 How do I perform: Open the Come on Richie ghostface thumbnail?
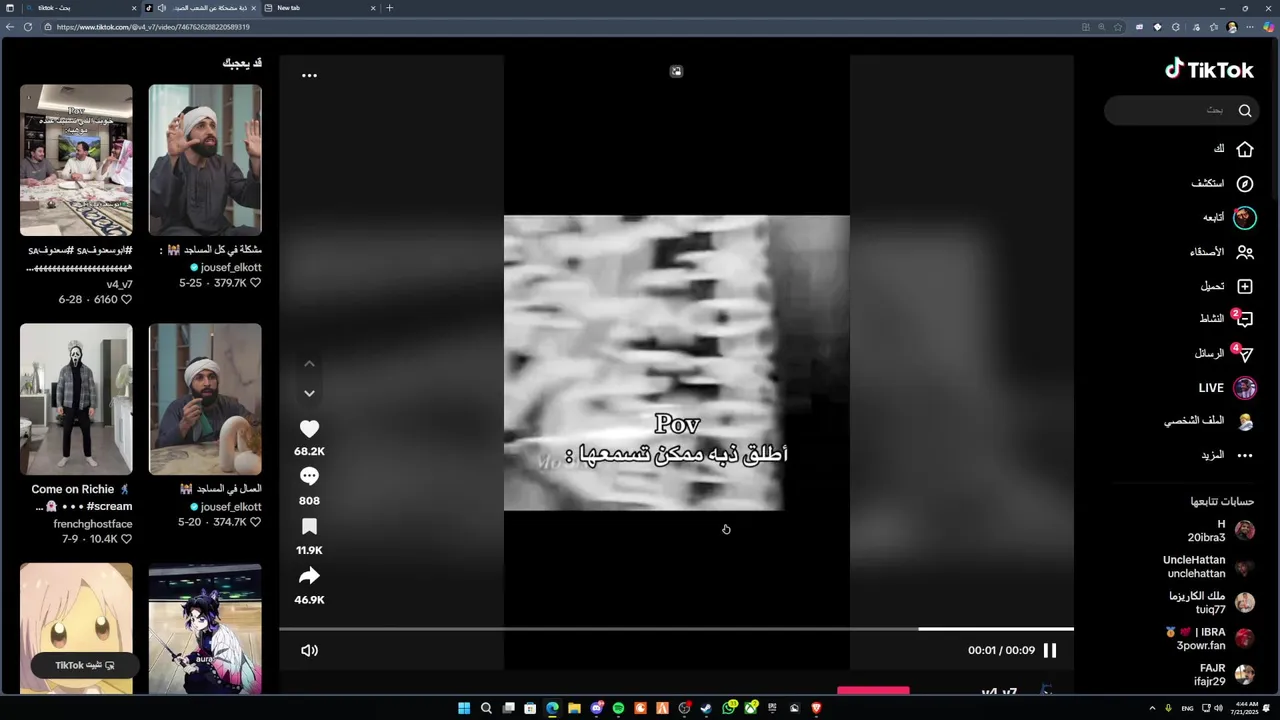(x=76, y=399)
